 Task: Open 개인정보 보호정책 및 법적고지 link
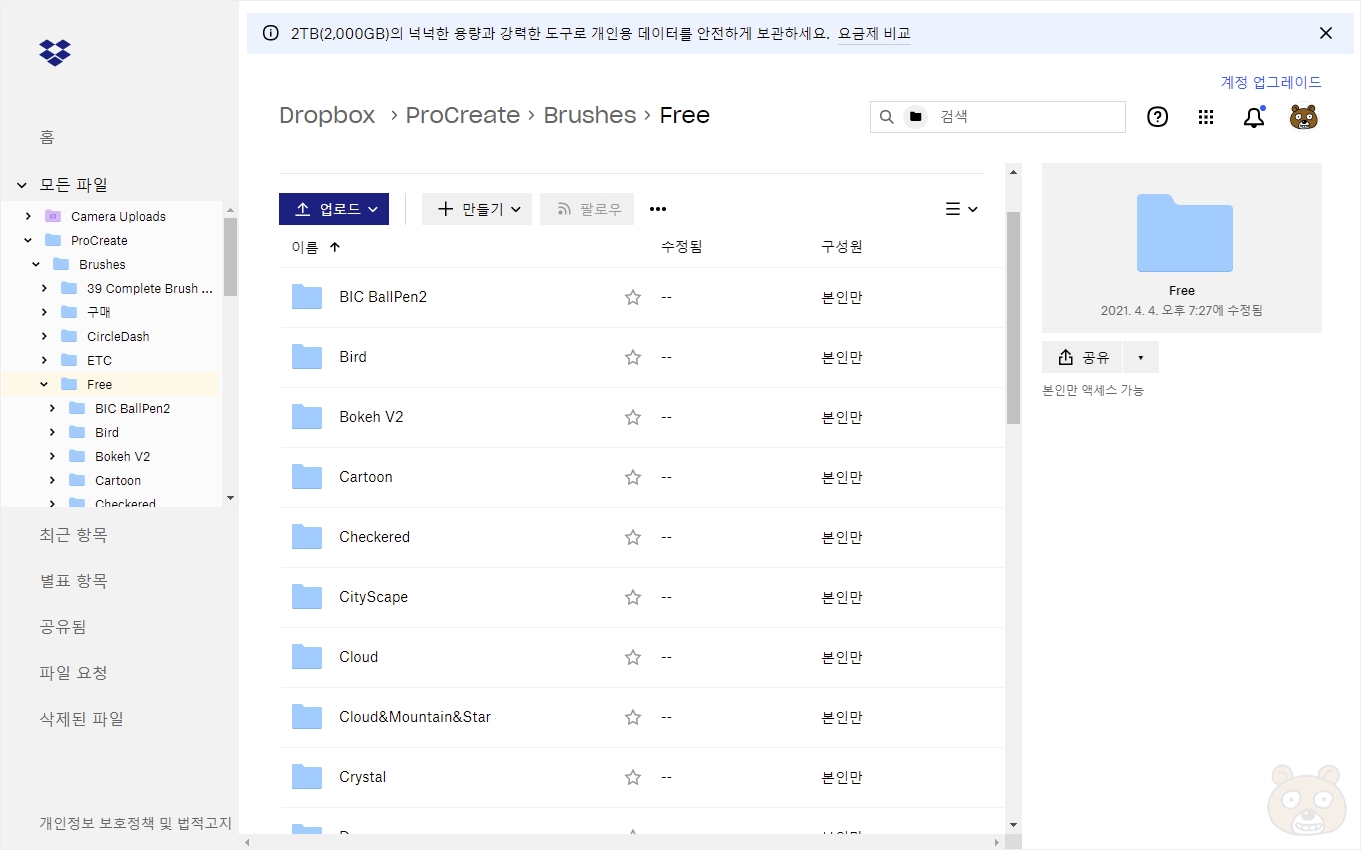136,823
